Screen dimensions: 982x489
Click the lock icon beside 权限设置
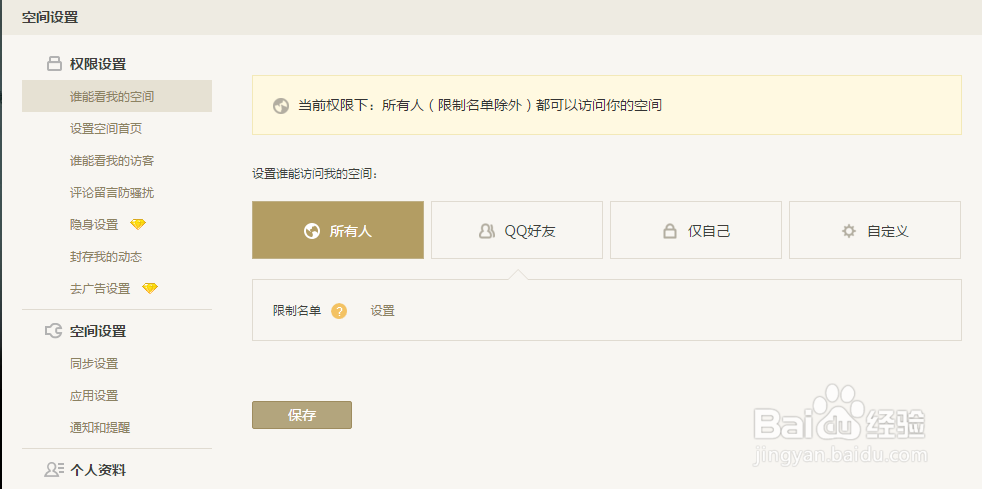[x=54, y=64]
